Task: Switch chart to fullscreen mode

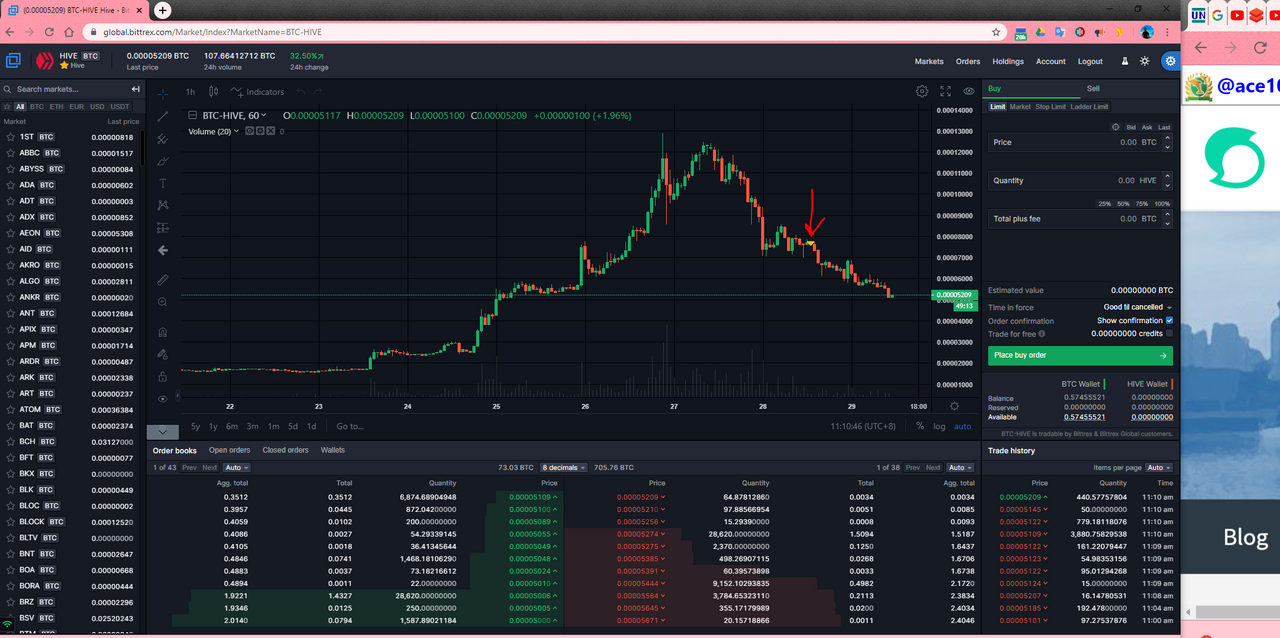Action: pos(945,91)
